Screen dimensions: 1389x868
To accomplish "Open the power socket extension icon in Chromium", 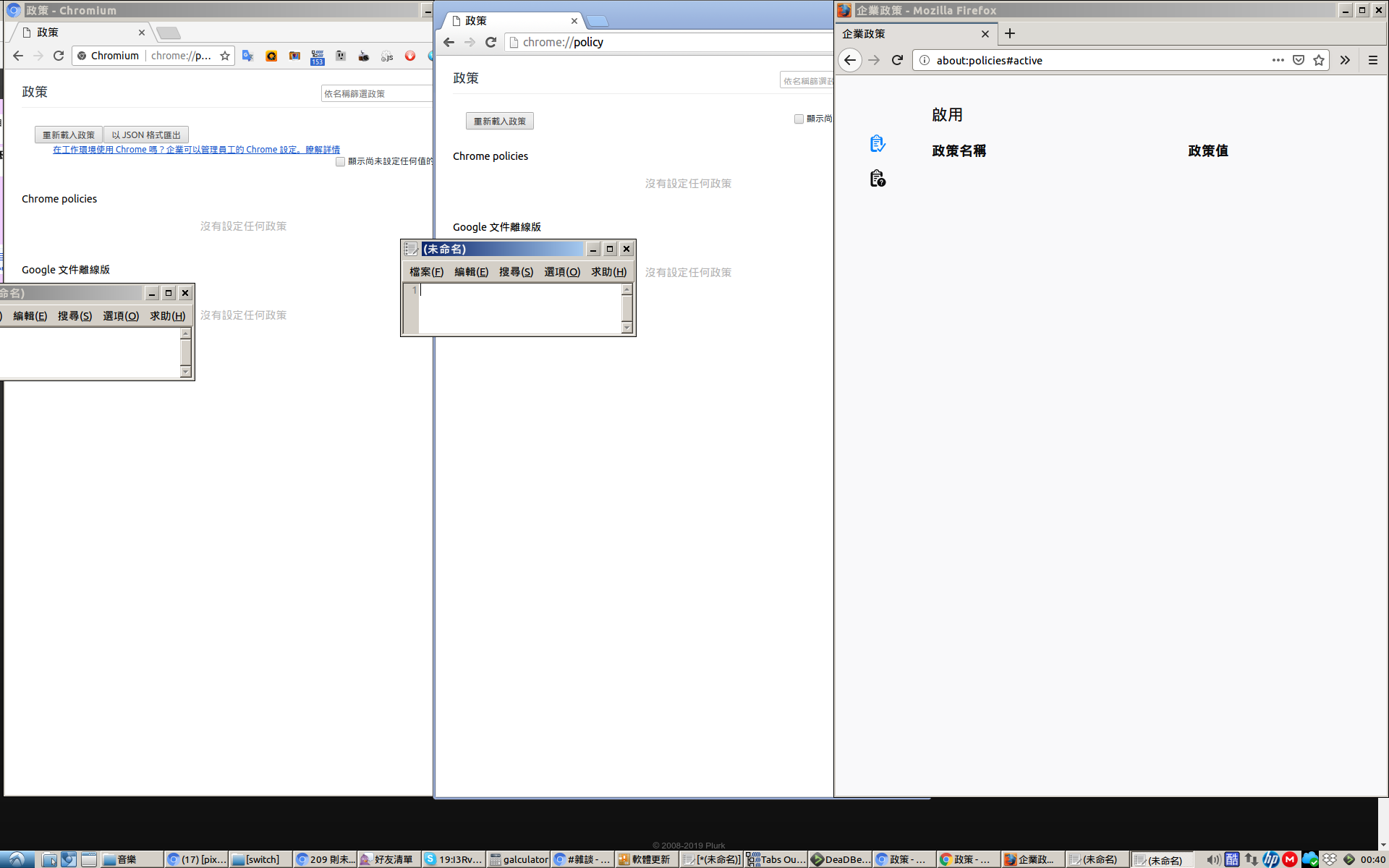I will click(x=341, y=56).
